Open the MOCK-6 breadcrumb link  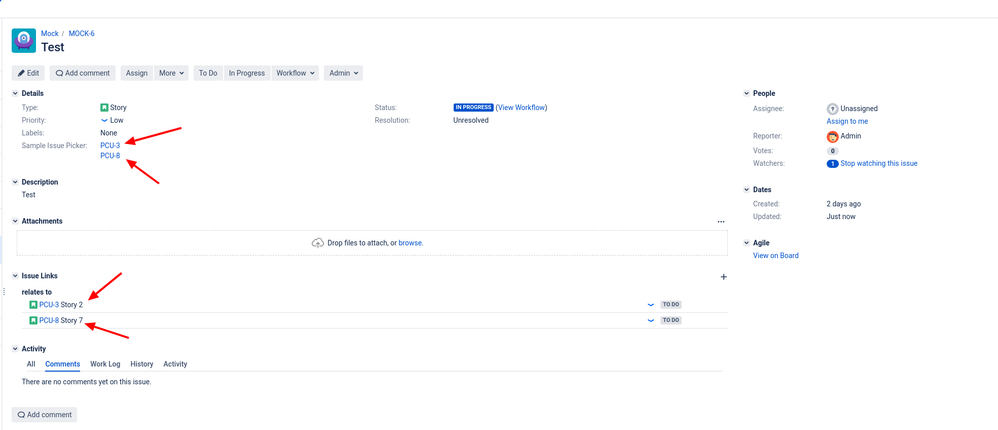pyautogui.click(x=81, y=33)
